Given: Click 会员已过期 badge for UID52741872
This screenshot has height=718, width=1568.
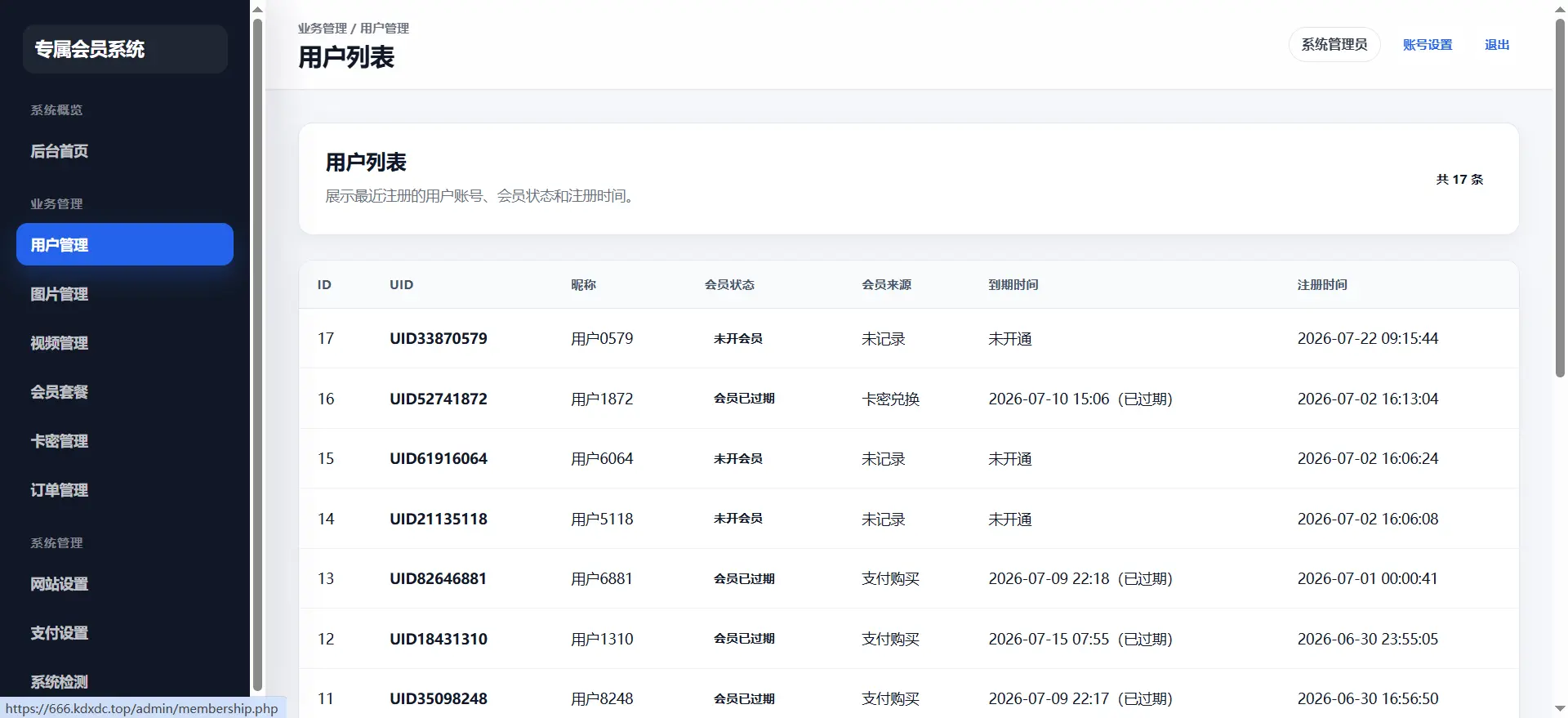Looking at the screenshot, I should point(744,399).
